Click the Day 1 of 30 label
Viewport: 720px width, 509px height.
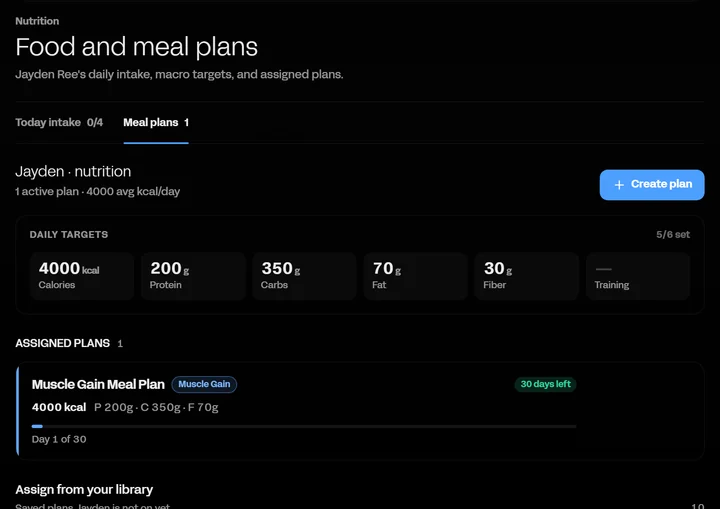coord(59,439)
